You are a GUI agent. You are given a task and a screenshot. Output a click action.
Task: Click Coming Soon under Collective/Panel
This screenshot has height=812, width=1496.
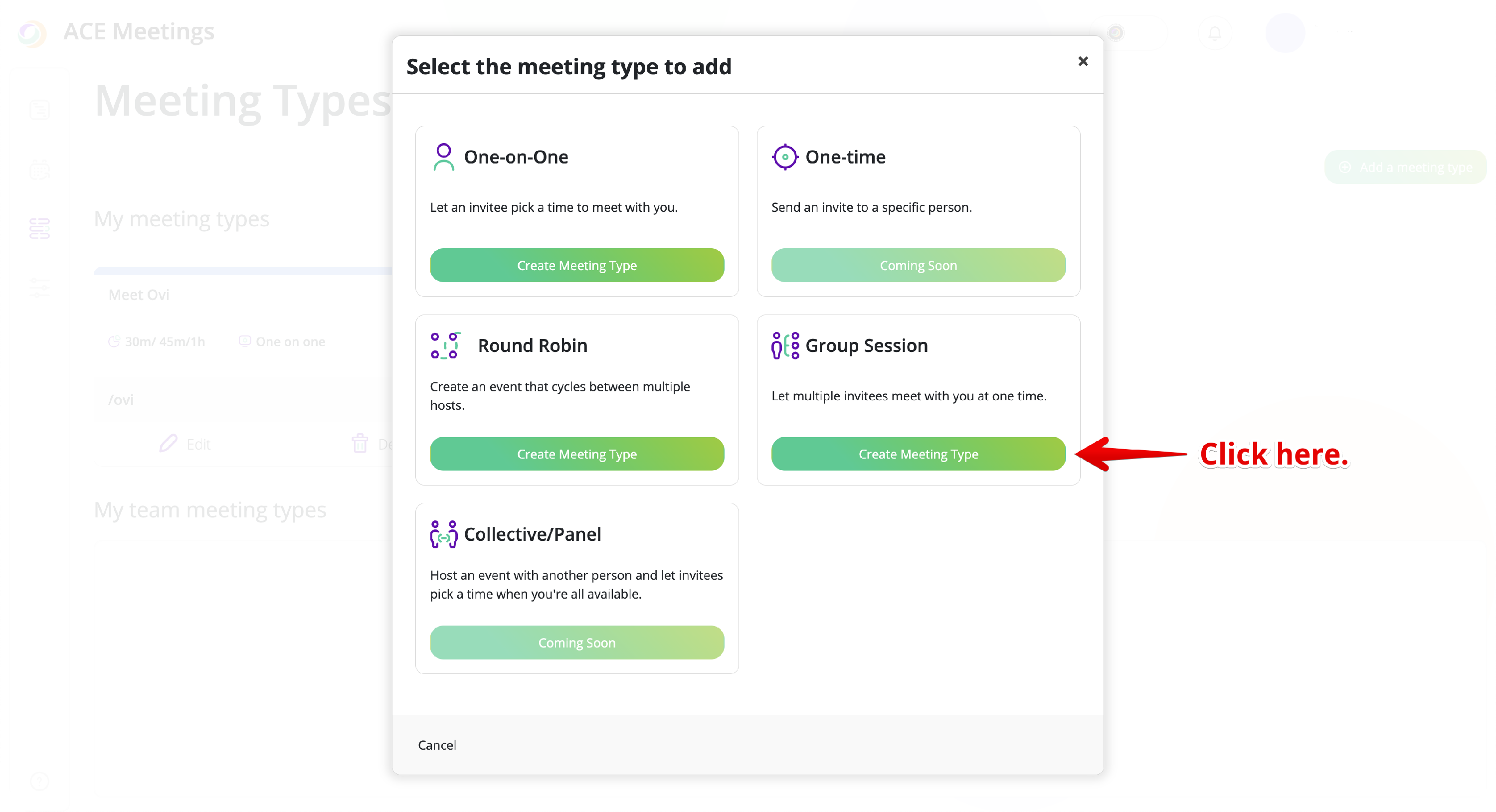click(576, 643)
